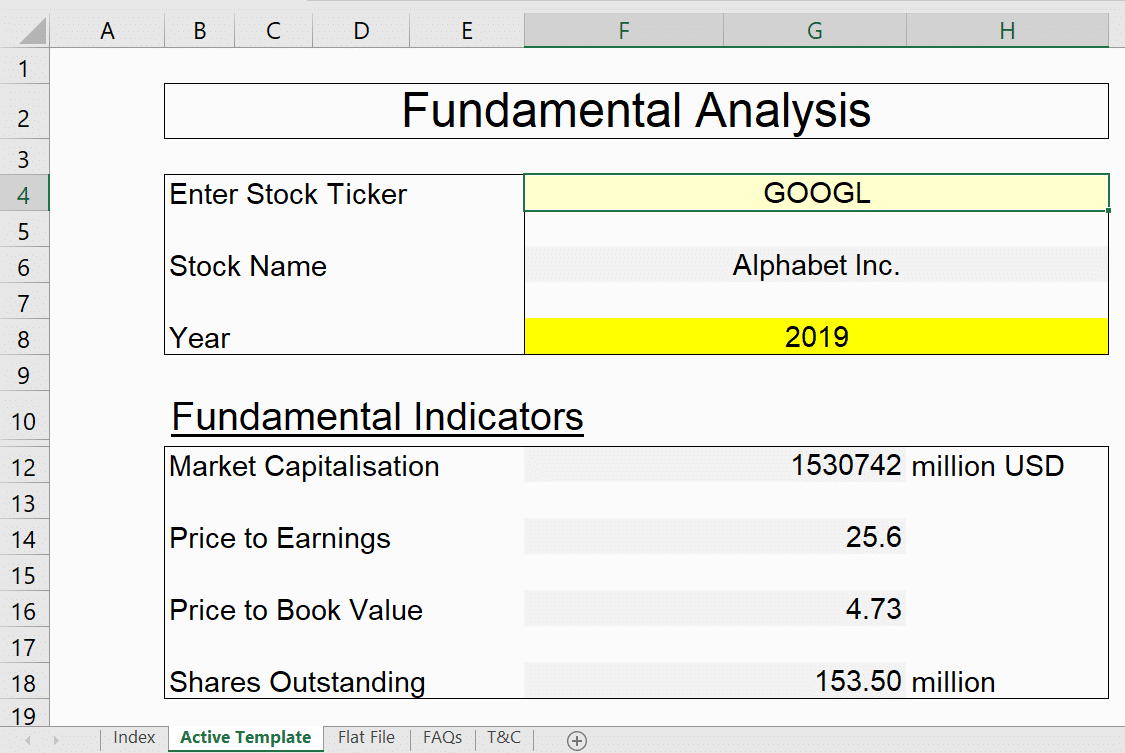1125x753 pixels.
Task: Click the select-all corner triangle
Action: [32, 30]
